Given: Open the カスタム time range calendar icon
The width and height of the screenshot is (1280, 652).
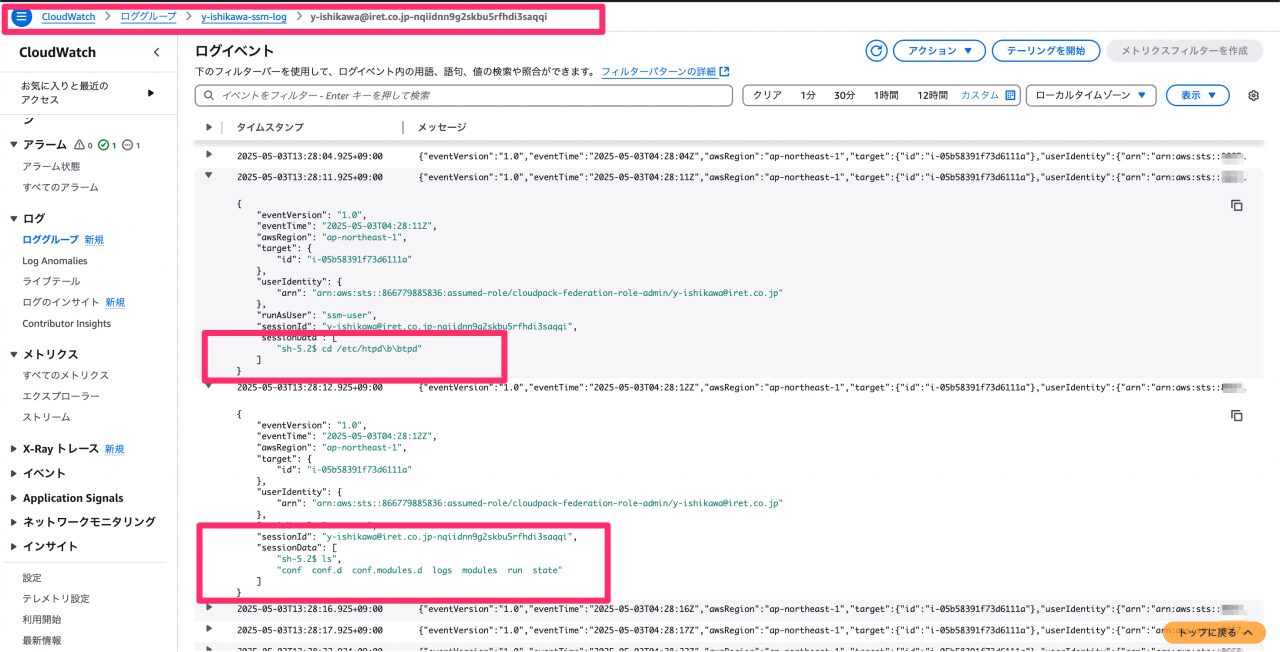Looking at the screenshot, I should 1010,95.
